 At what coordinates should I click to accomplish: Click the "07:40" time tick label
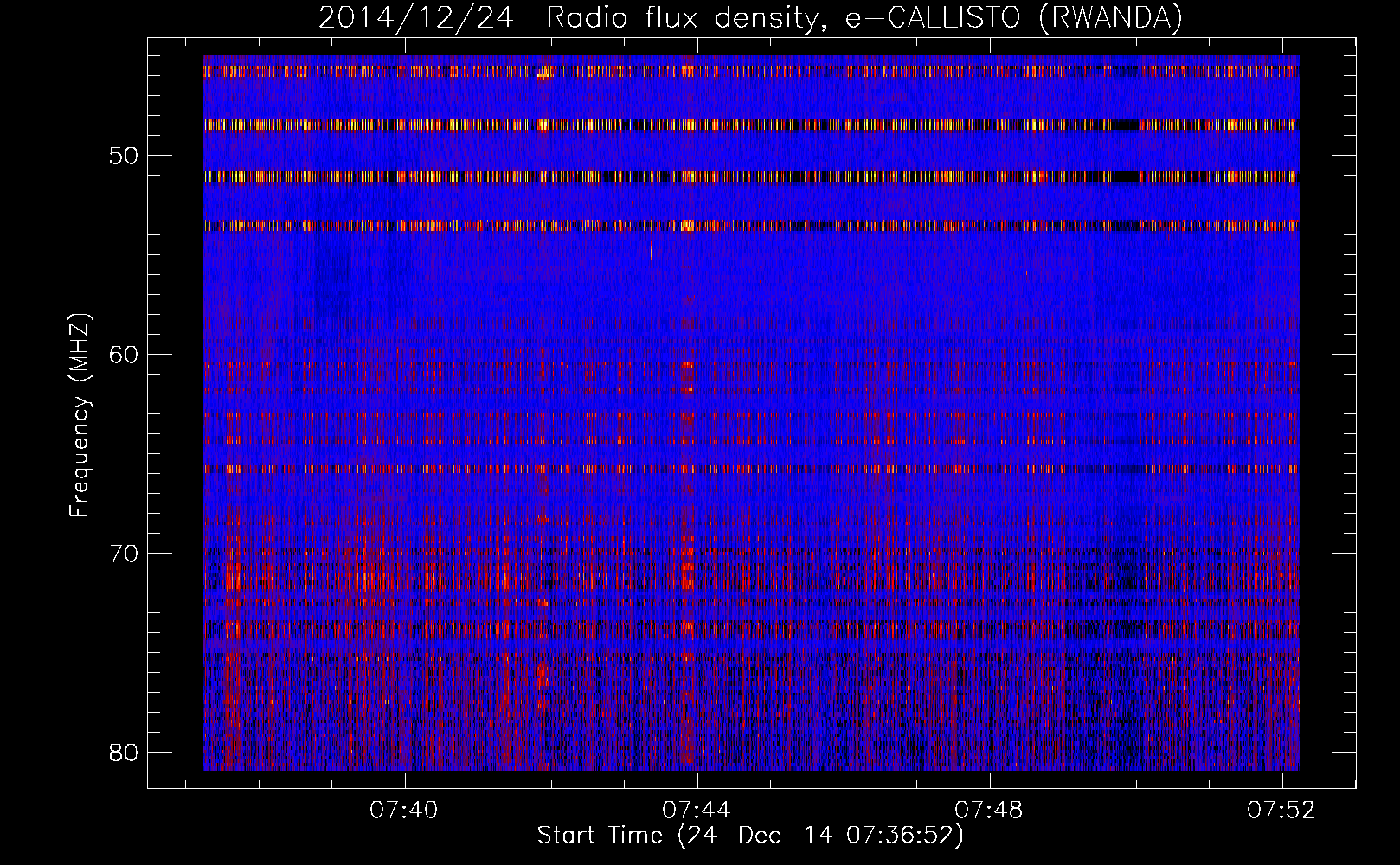pyautogui.click(x=404, y=811)
